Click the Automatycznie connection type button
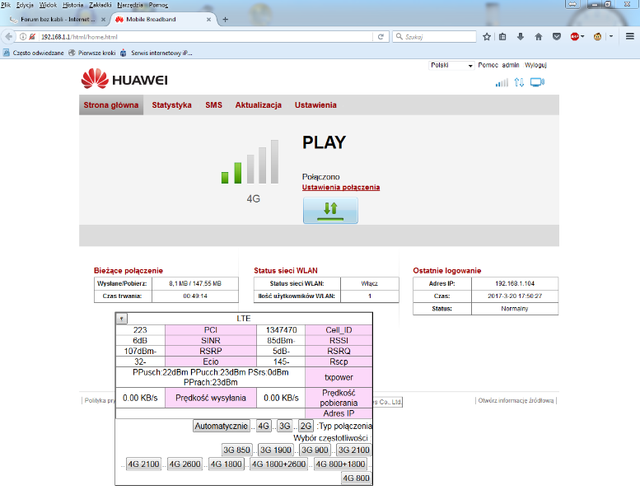This screenshot has height=494, width=640. pyautogui.click(x=221, y=426)
